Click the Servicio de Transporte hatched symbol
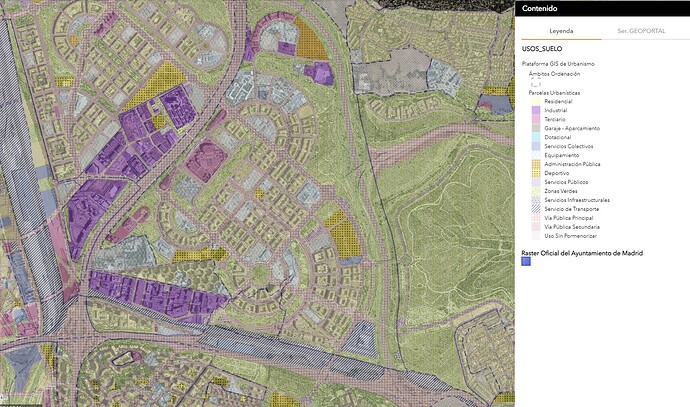The height and width of the screenshot is (407, 690). (x=535, y=209)
